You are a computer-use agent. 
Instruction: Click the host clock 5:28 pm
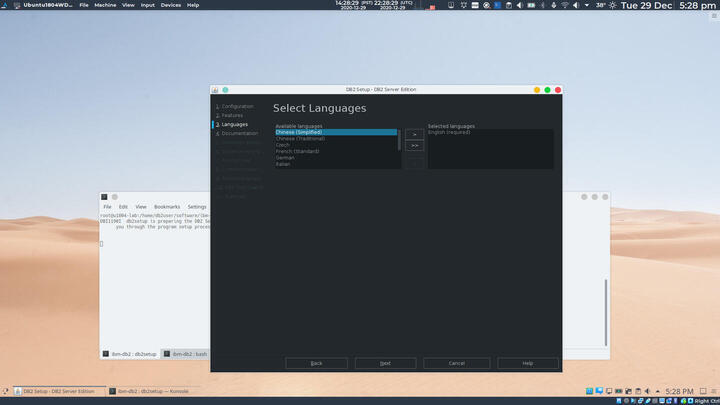(698, 5)
